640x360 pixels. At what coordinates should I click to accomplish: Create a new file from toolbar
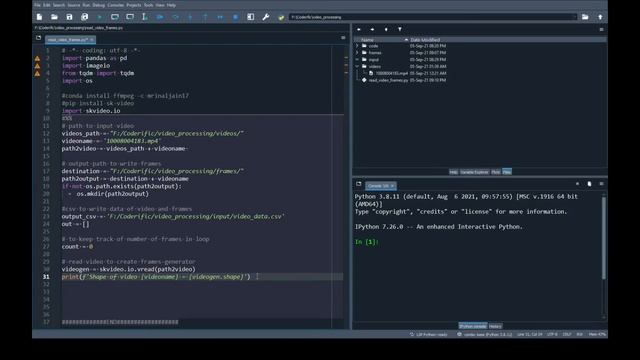pyautogui.click(x=39, y=17)
